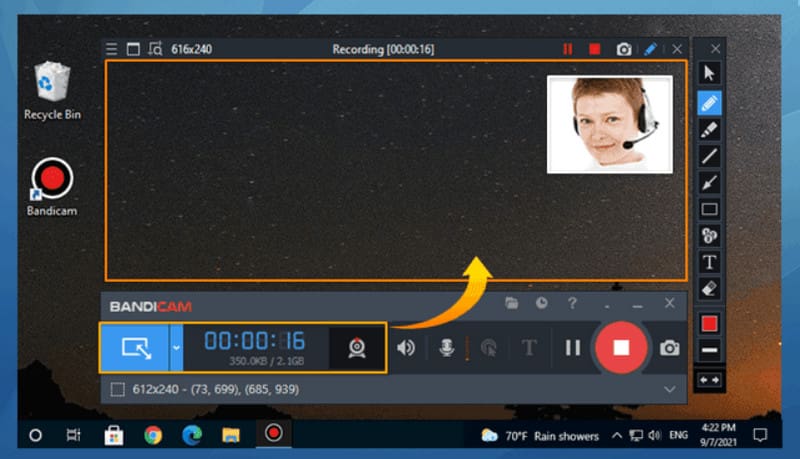Open the hamburger menu in recording bar
Viewport: 800px width, 459px height.
pos(111,49)
